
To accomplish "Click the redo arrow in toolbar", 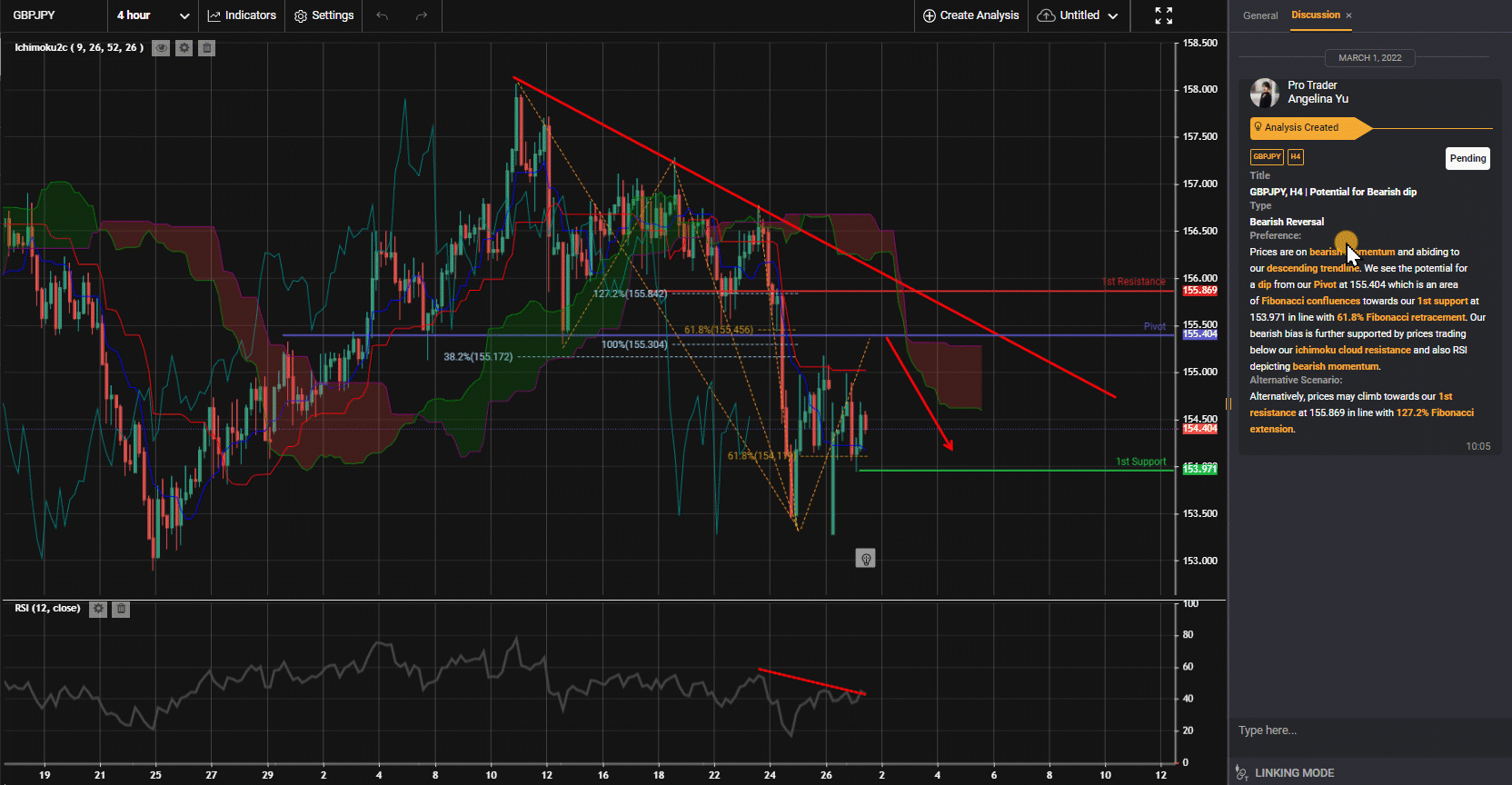I will [422, 15].
